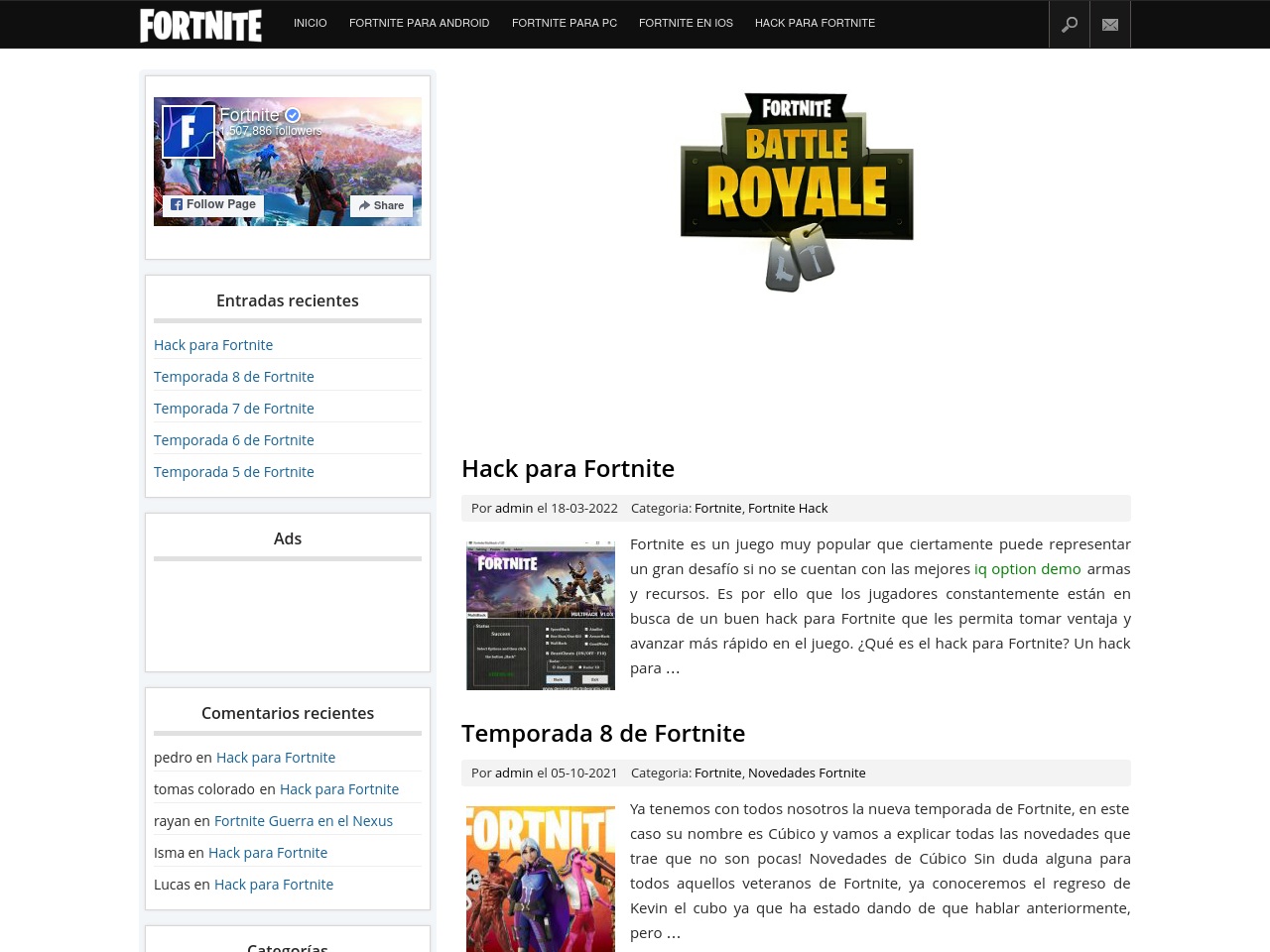1270x952 pixels.
Task: Open the Temporada 8 de Fortnite article title
Action: tap(603, 733)
